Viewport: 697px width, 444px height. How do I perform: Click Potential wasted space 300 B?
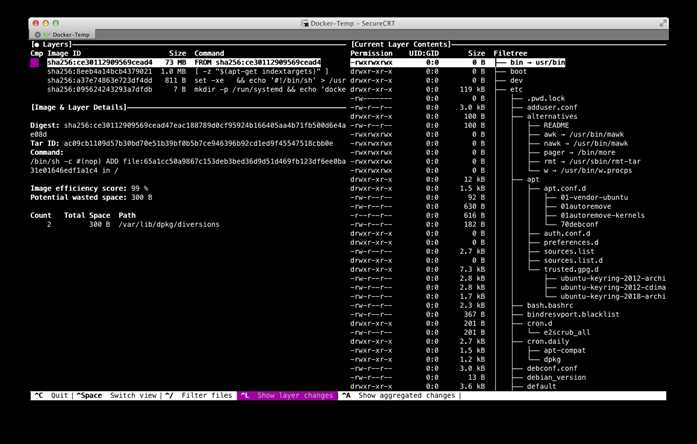[91, 197]
